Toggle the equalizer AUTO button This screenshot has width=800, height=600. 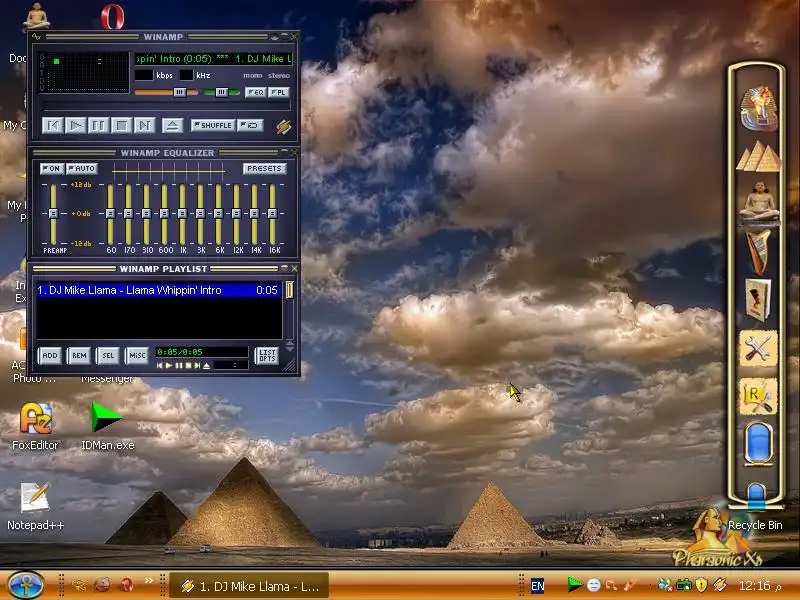click(x=82, y=168)
